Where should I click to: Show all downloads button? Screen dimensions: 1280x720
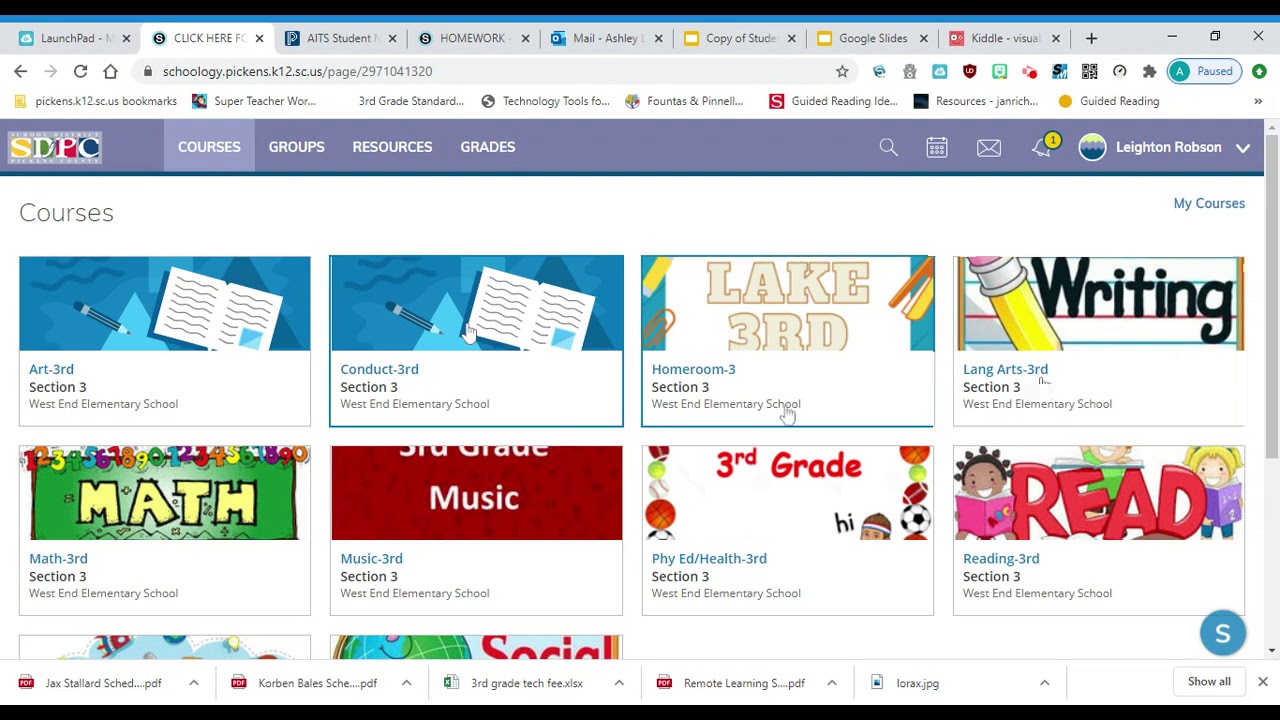(x=1209, y=682)
